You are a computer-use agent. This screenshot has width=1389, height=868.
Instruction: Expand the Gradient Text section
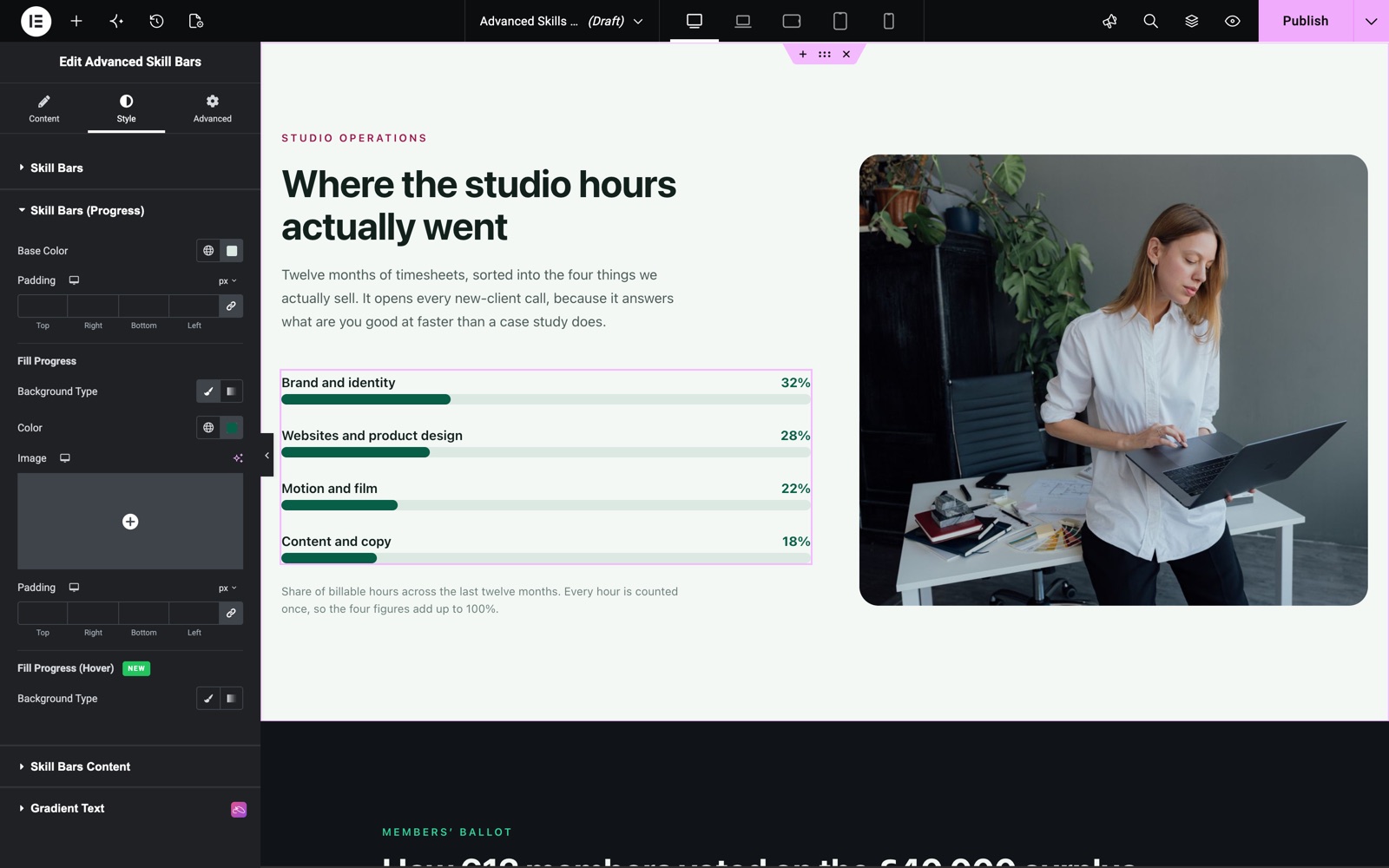(130, 808)
